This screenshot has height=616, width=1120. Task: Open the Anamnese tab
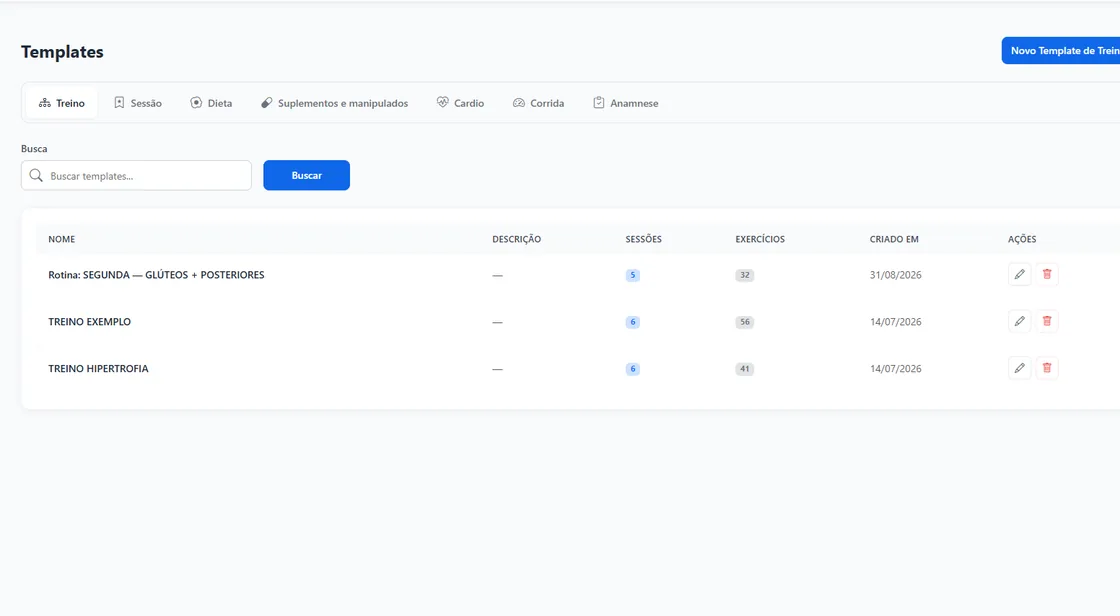pos(626,103)
